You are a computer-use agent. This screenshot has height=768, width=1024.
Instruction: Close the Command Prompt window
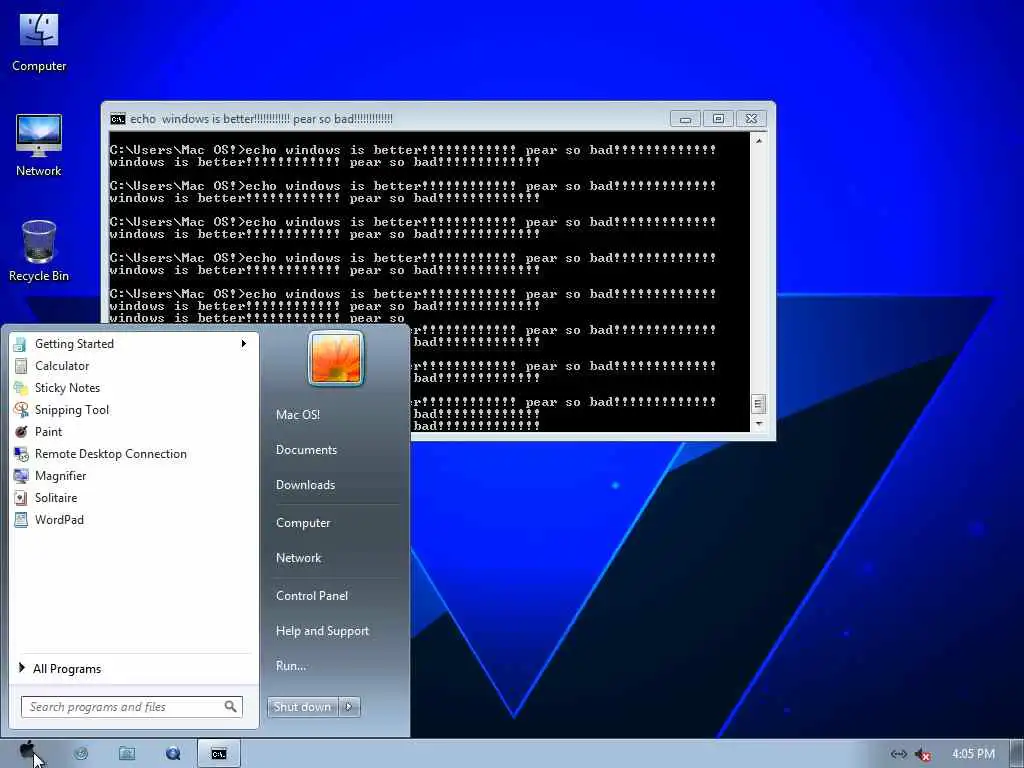[x=751, y=119]
